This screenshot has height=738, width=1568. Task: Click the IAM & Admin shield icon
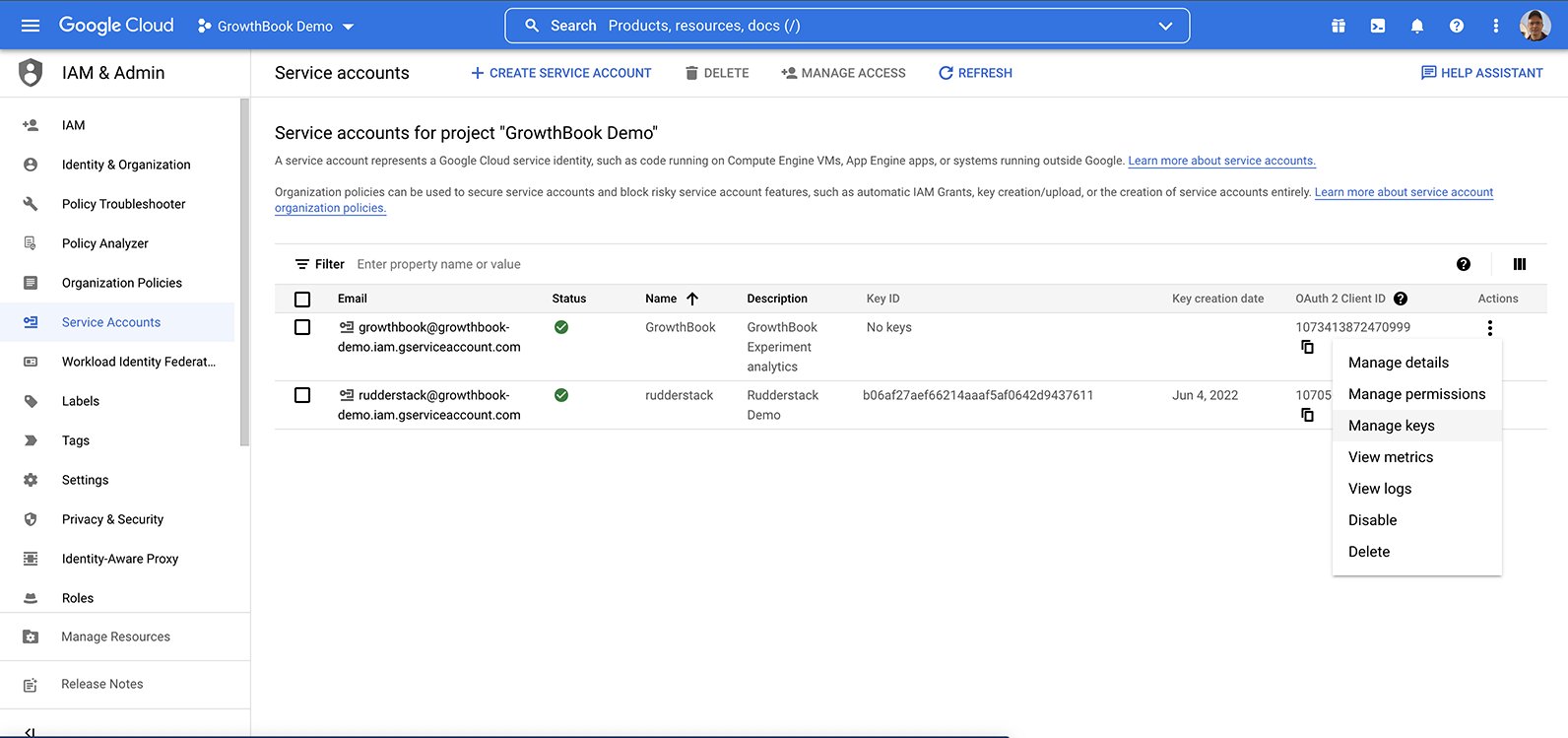pyautogui.click(x=32, y=73)
